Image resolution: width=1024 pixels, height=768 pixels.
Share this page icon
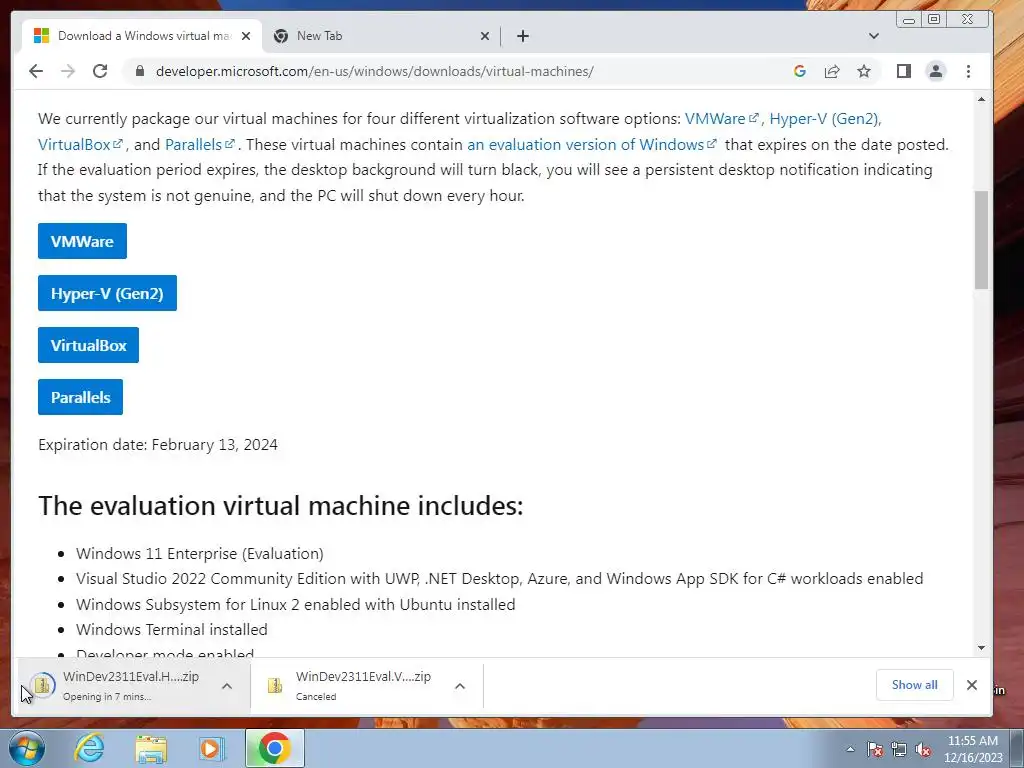tap(831, 71)
